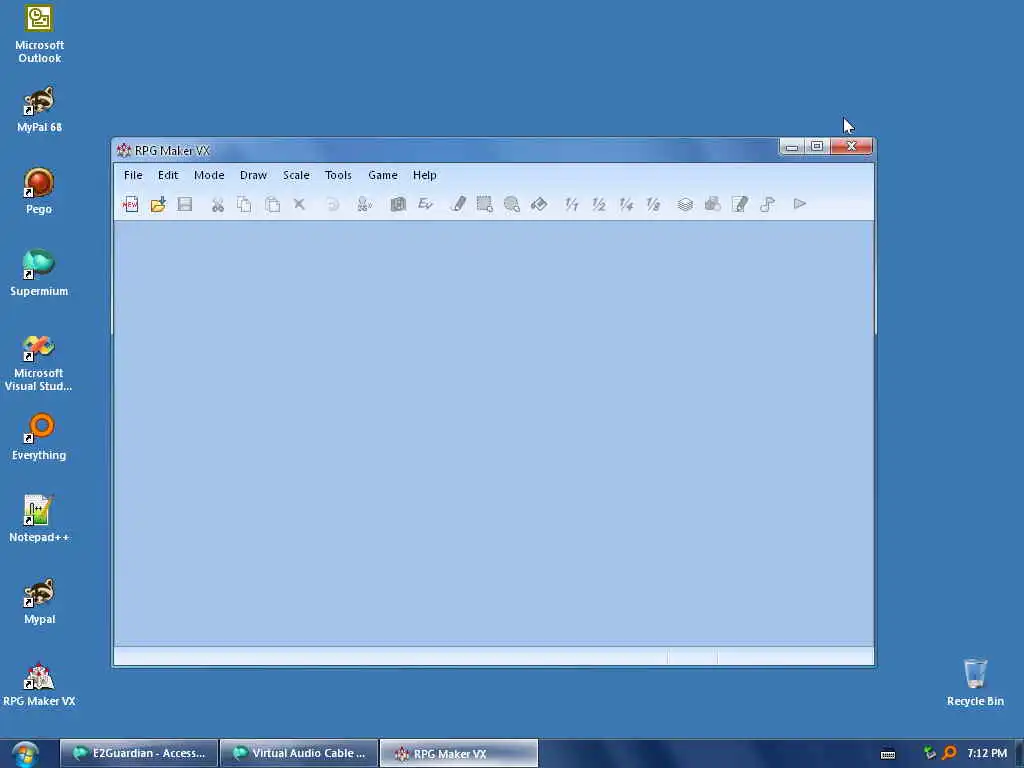Select the Ellipse draw tool
The image size is (1024, 768).
click(512, 204)
